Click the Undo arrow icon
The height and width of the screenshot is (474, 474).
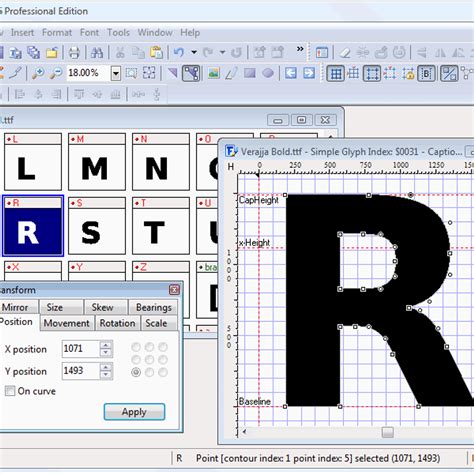(179, 52)
